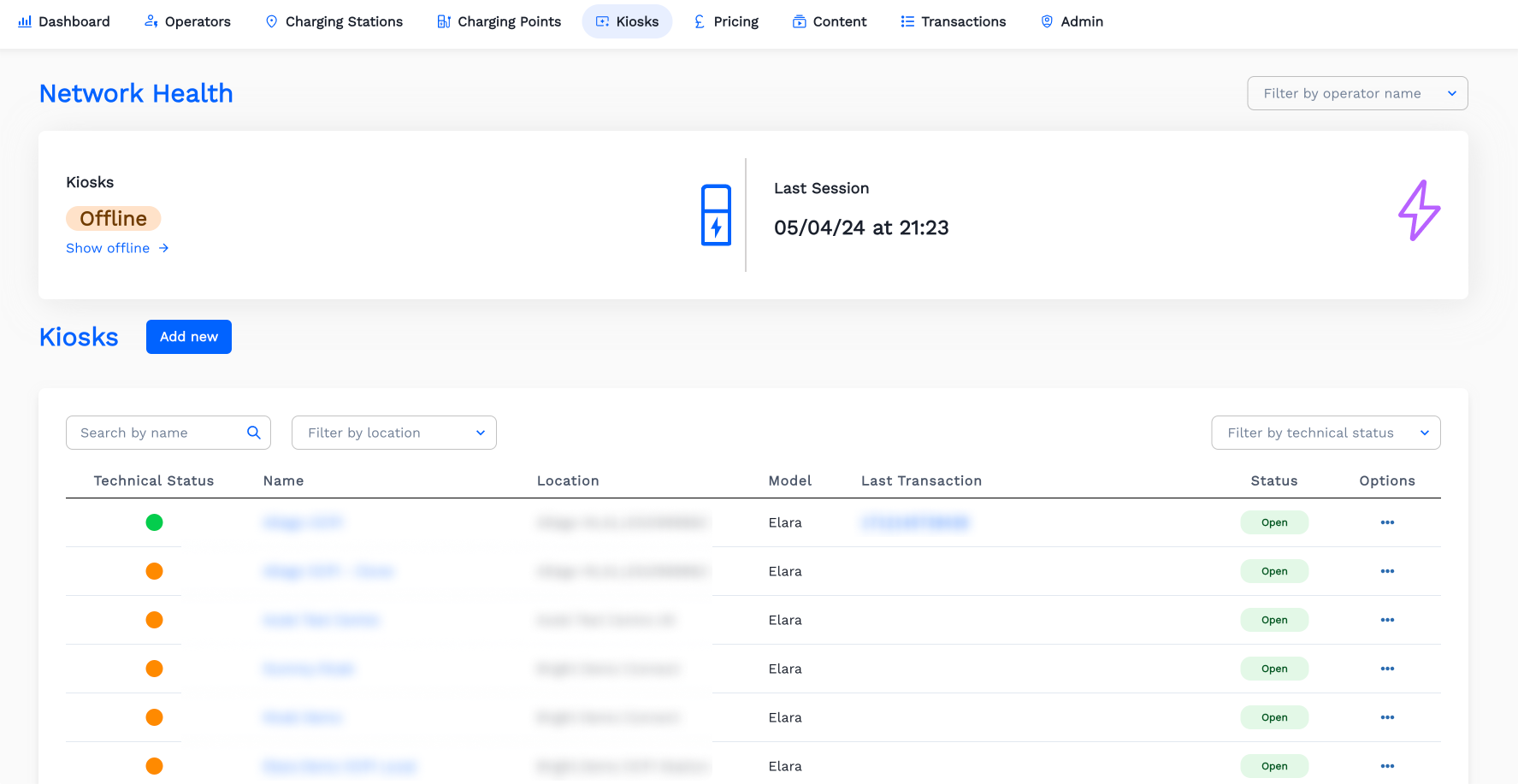Viewport: 1518px width, 784px height.
Task: Click the blue kiosk battery icon
Action: pyautogui.click(x=716, y=215)
